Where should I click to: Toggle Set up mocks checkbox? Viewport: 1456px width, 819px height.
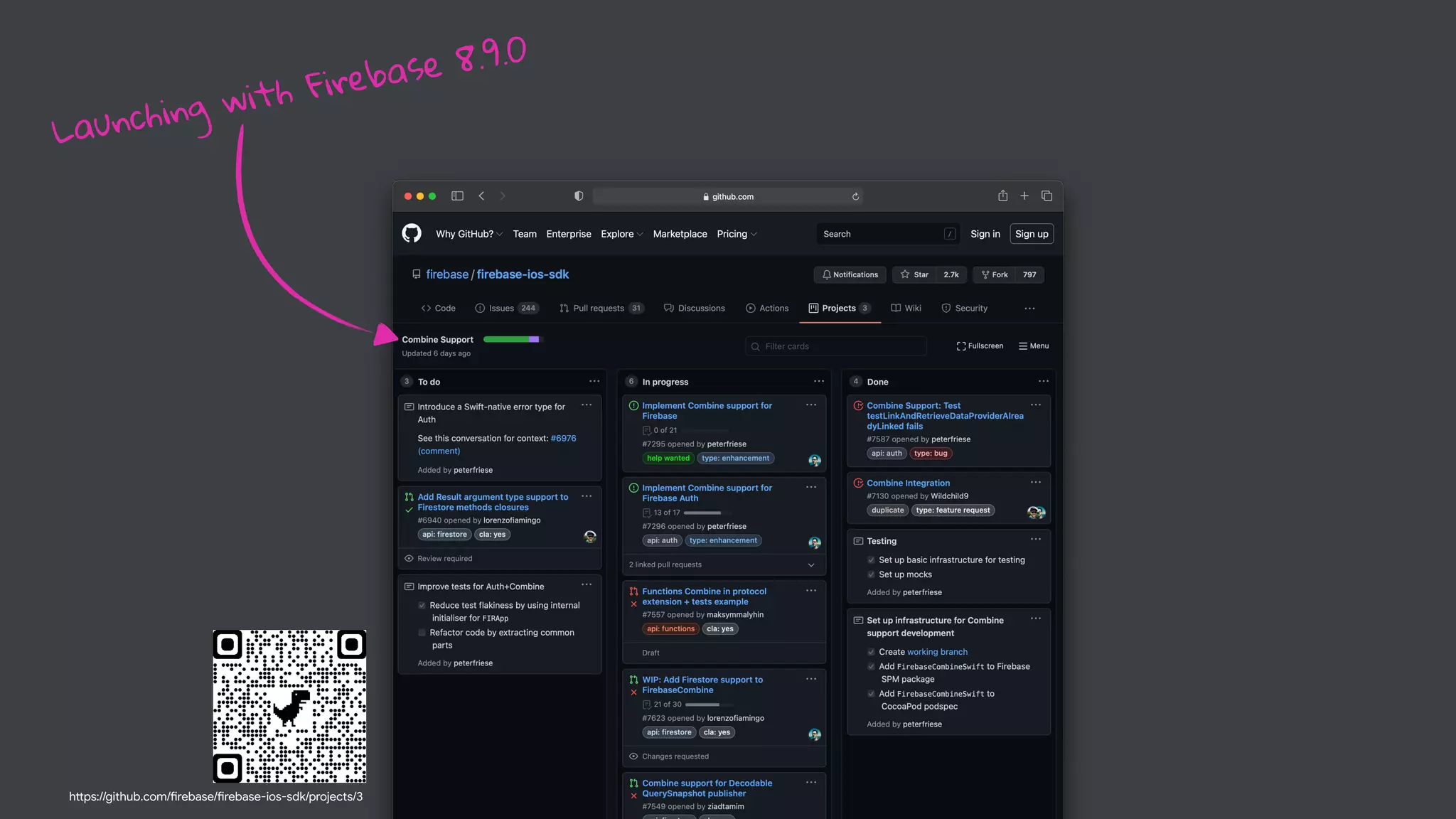tap(871, 574)
